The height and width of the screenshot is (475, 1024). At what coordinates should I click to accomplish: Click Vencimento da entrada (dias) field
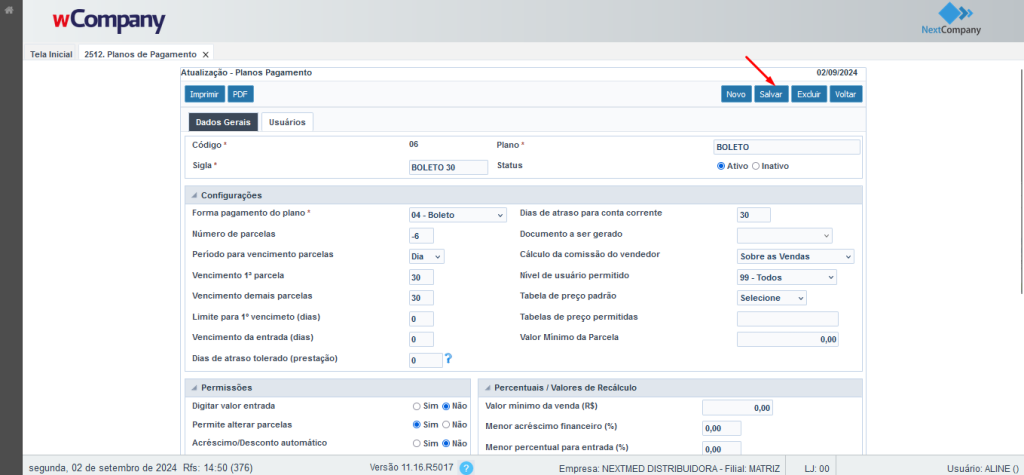(421, 339)
